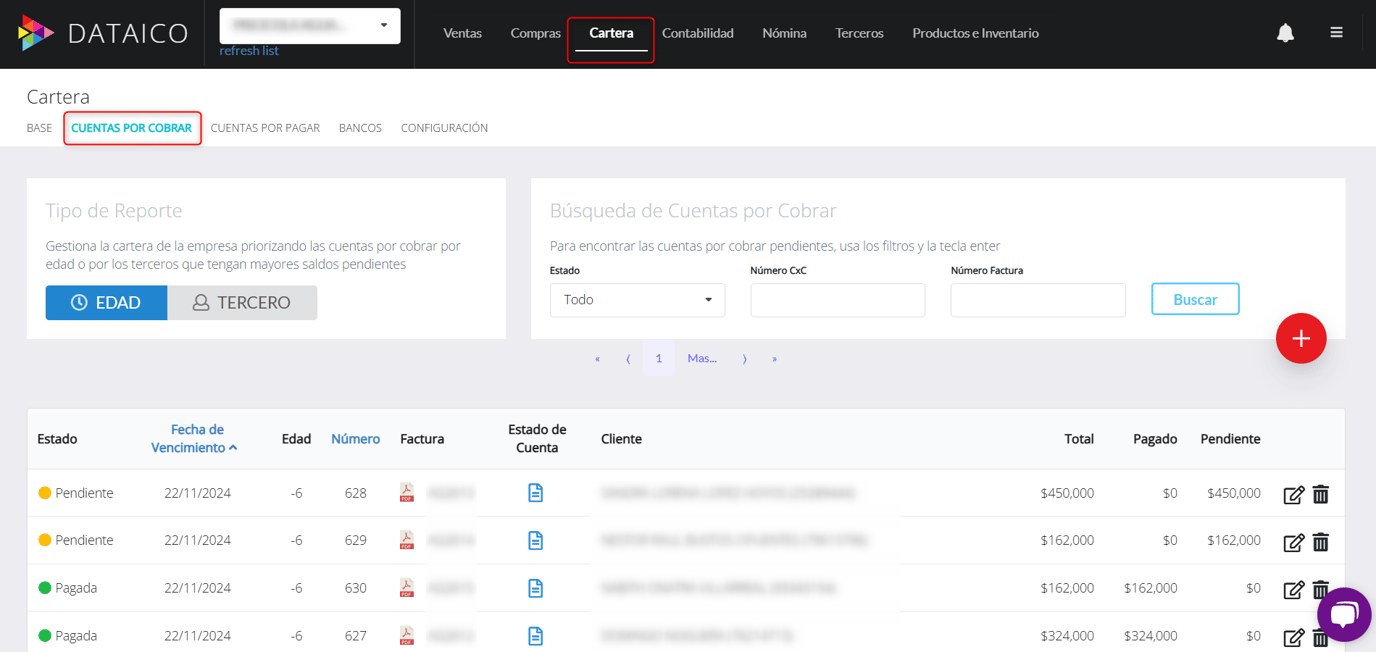Viewport: 1376px width, 652px height.
Task: Switch to the CUENTAS POR PAGAR tab
Action: 265,128
